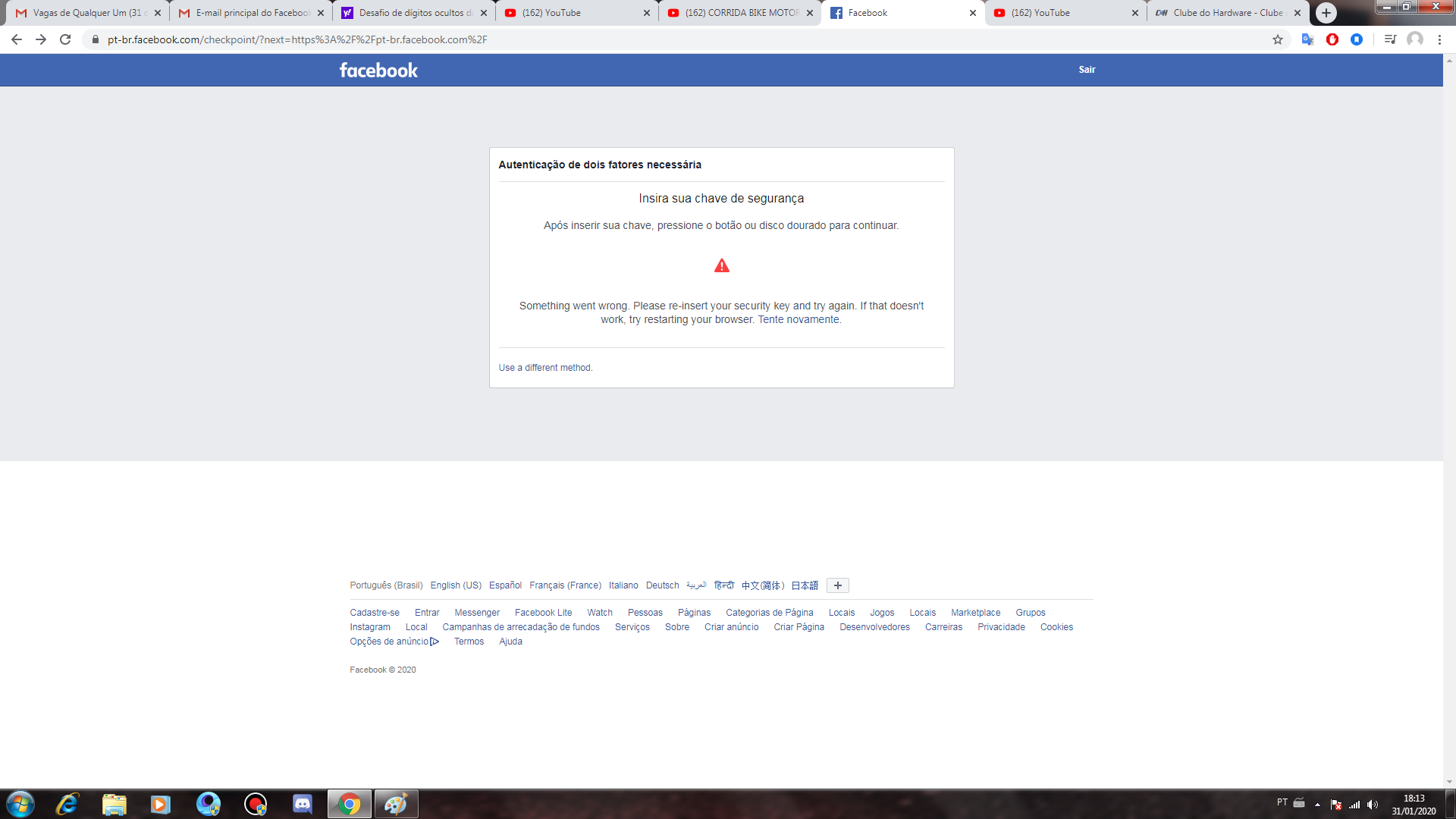
Task: Open the media control playlist icon
Action: click(1390, 39)
